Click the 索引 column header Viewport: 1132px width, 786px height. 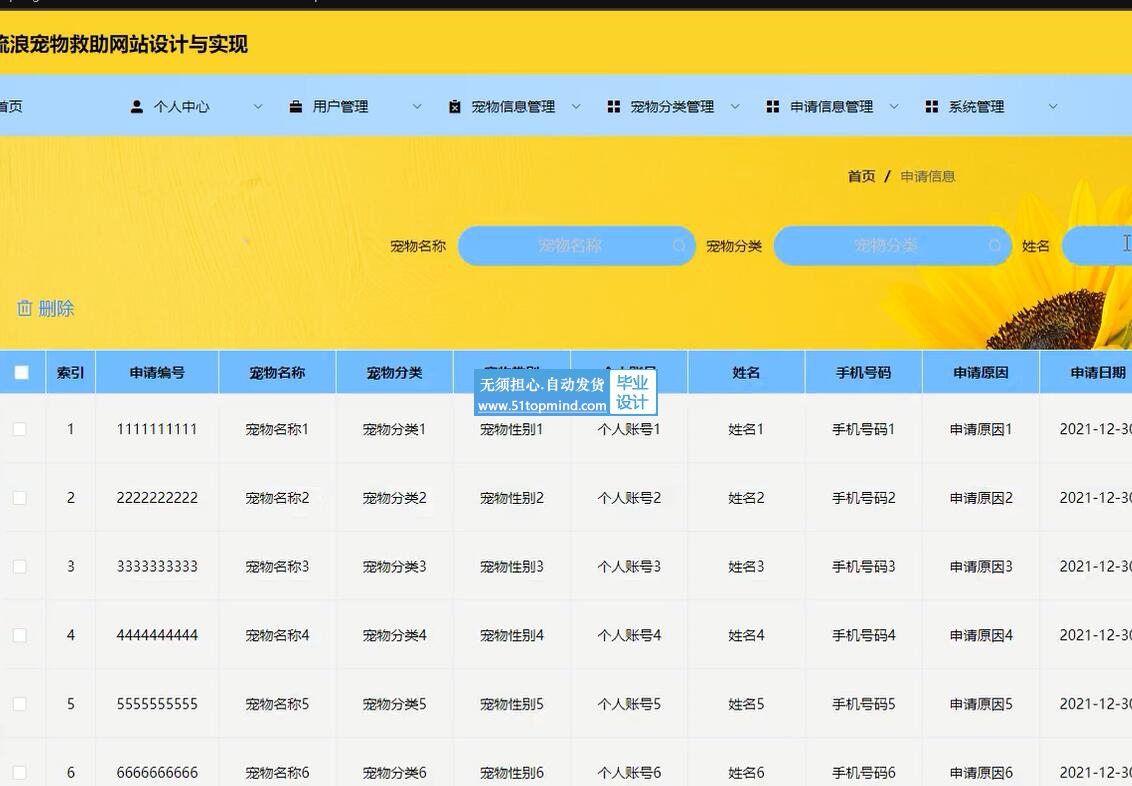(x=71, y=372)
